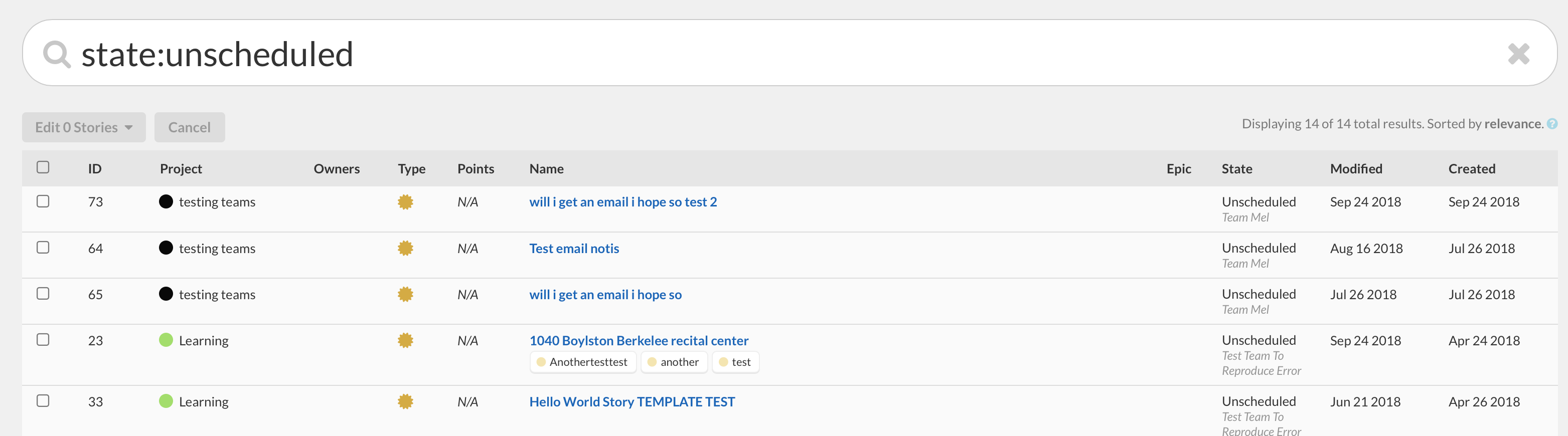The width and height of the screenshot is (1568, 436).
Task: Click the type icon for Hello World story
Action: tap(405, 401)
